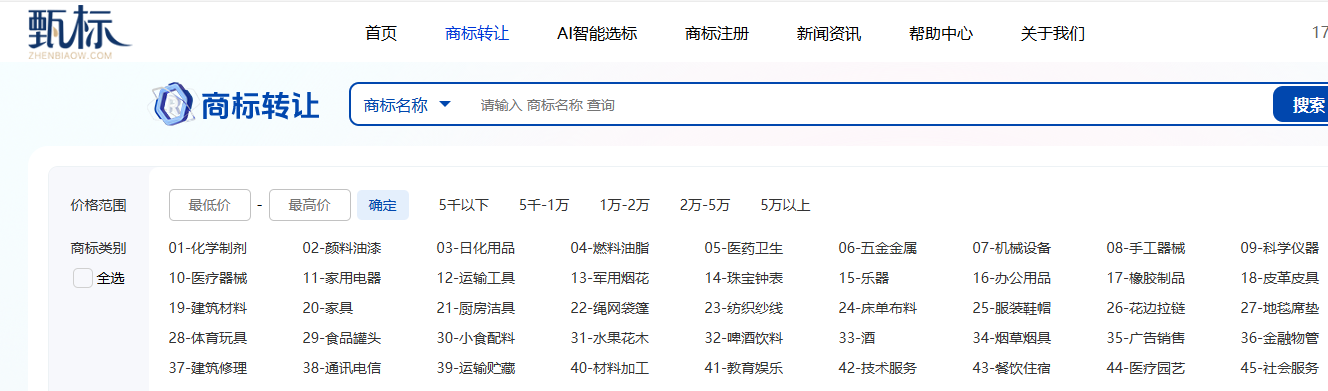
Task: Select category 24-床单布料
Action: pos(878,308)
